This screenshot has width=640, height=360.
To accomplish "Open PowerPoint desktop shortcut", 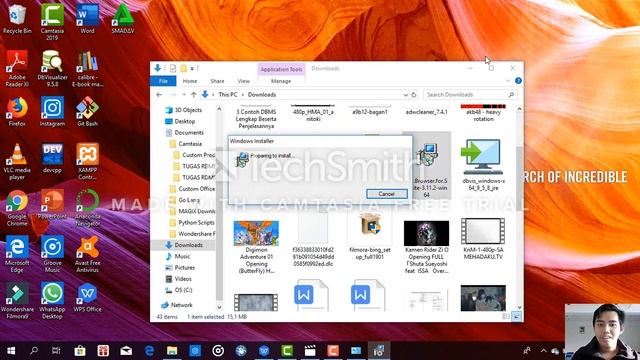I will 52,205.
